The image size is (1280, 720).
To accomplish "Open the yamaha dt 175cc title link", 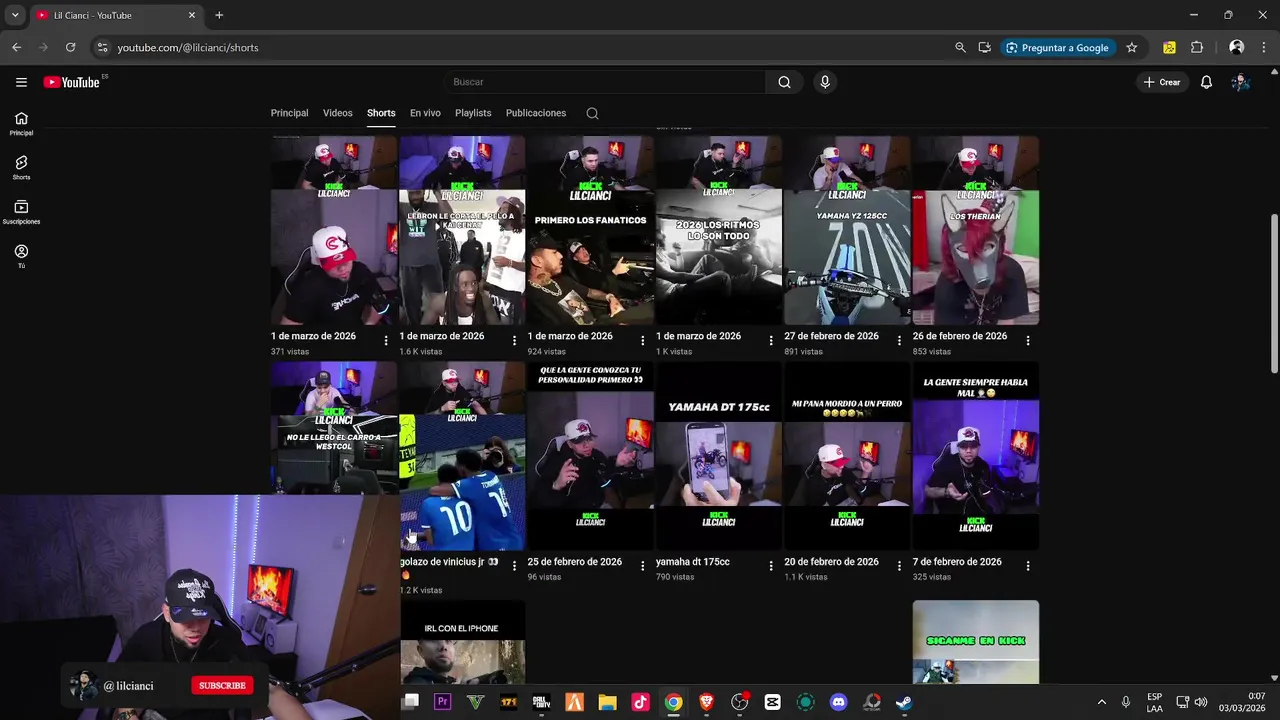I will [x=693, y=562].
